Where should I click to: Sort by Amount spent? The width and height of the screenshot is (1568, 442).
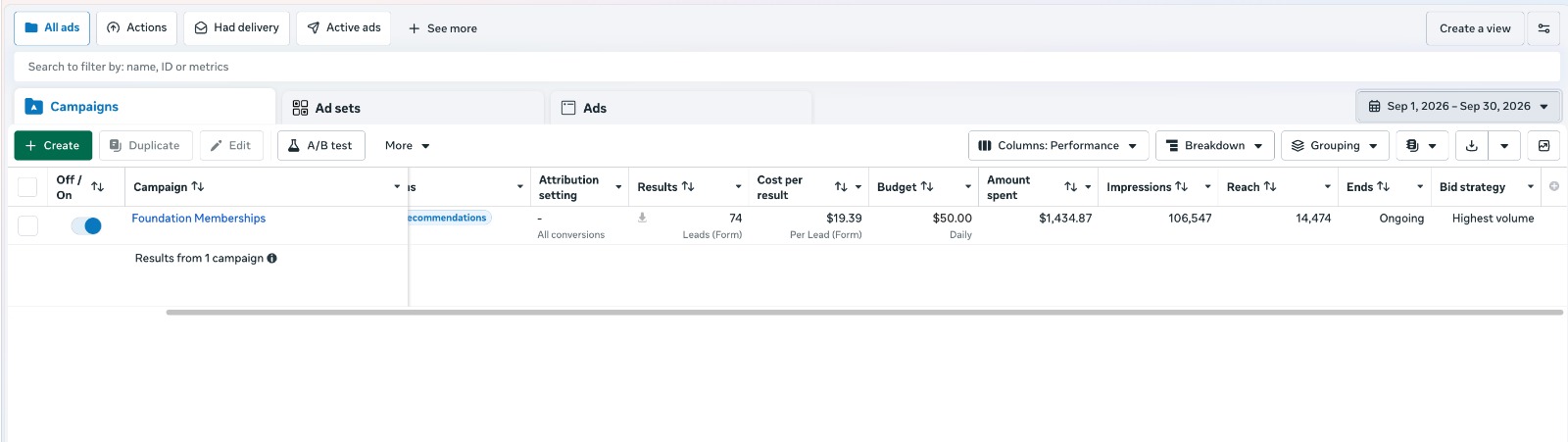[1070, 186]
